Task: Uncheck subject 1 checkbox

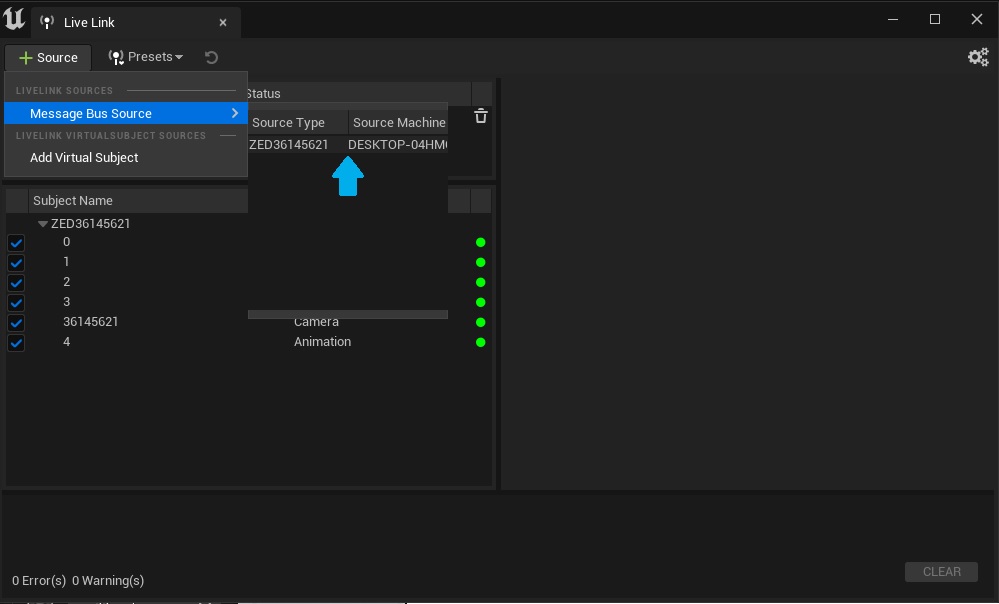Action: [x=16, y=262]
